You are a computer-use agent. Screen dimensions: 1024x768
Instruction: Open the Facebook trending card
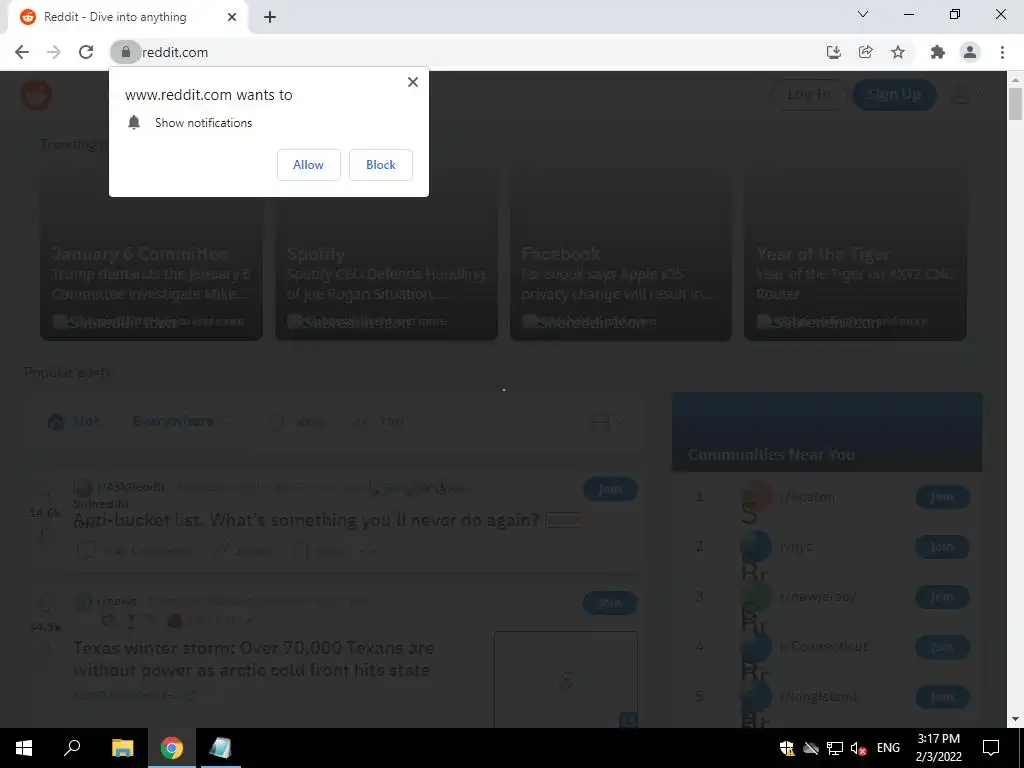(x=620, y=254)
